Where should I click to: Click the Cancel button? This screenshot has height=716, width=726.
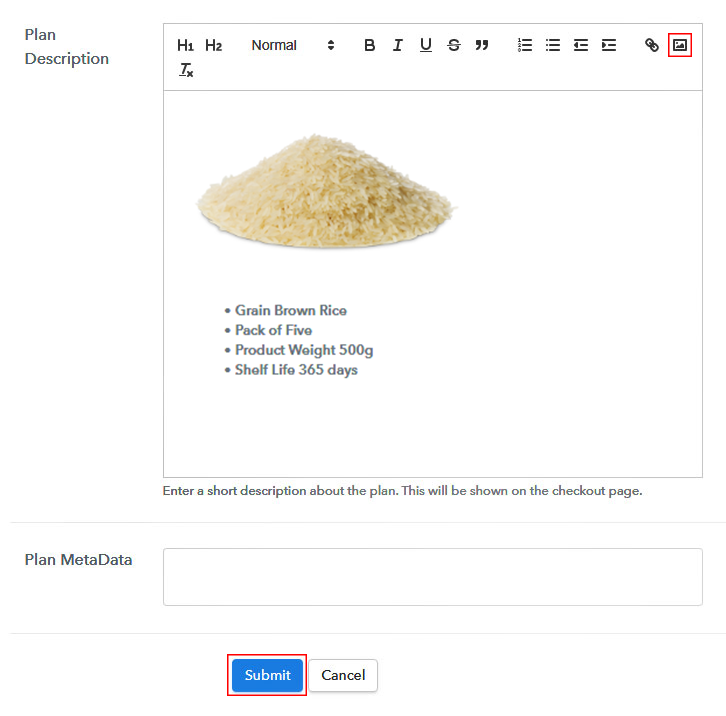[343, 675]
